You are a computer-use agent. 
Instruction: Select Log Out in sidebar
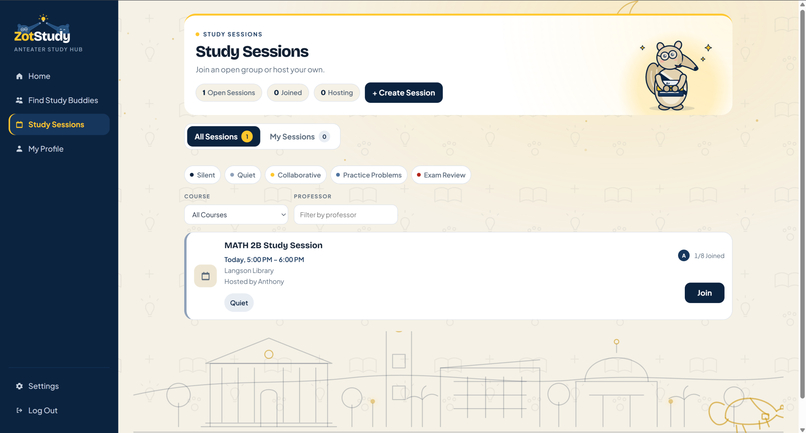[x=59, y=410]
